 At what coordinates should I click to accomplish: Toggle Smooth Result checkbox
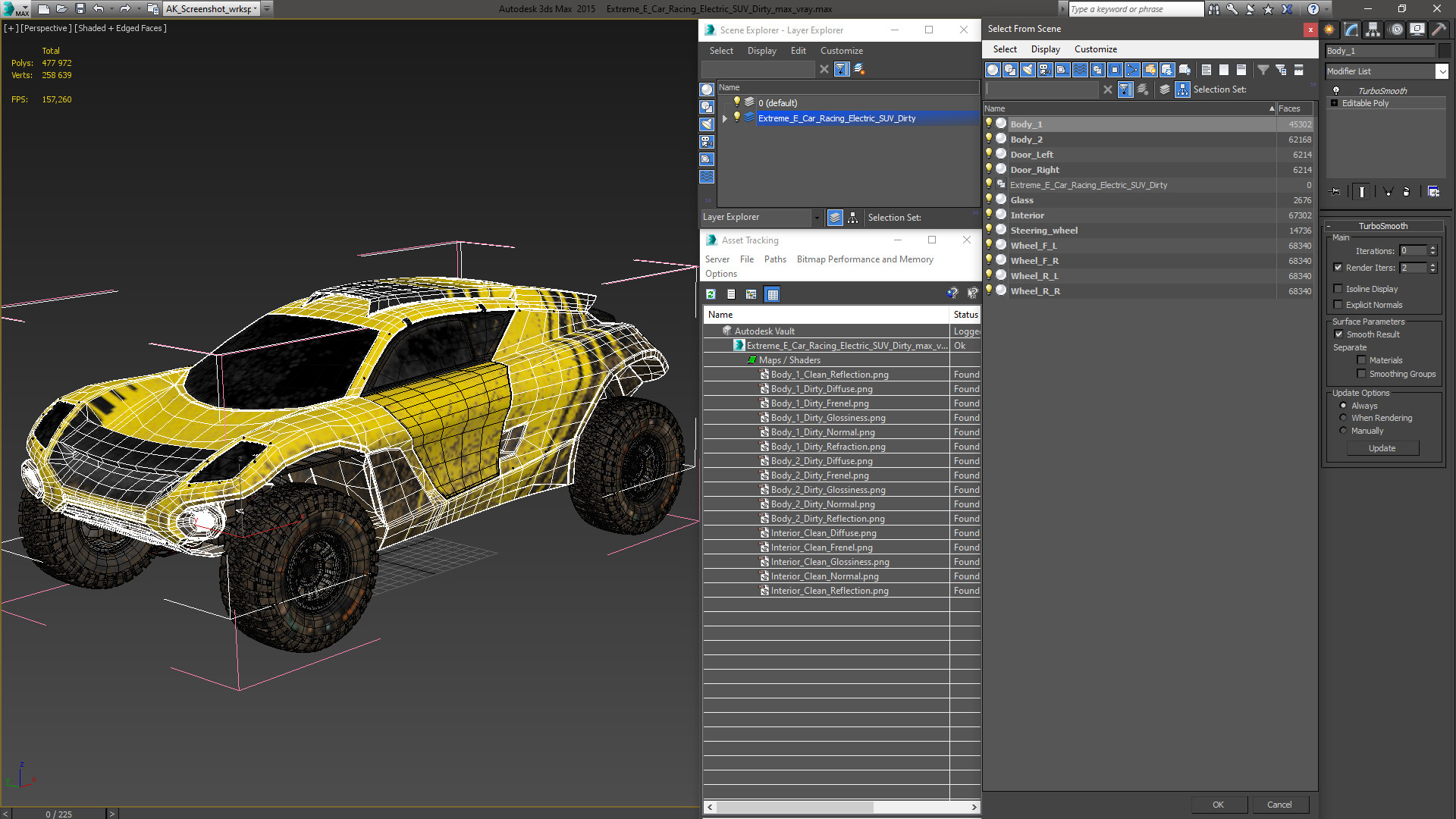(1338, 334)
